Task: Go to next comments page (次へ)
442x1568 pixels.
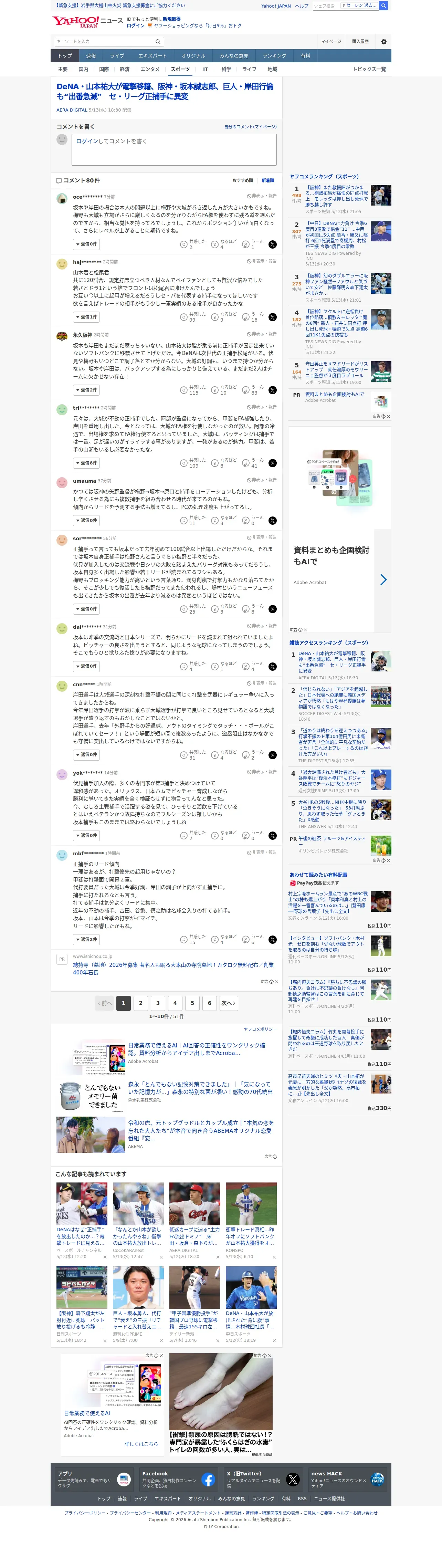Action: point(228,1003)
